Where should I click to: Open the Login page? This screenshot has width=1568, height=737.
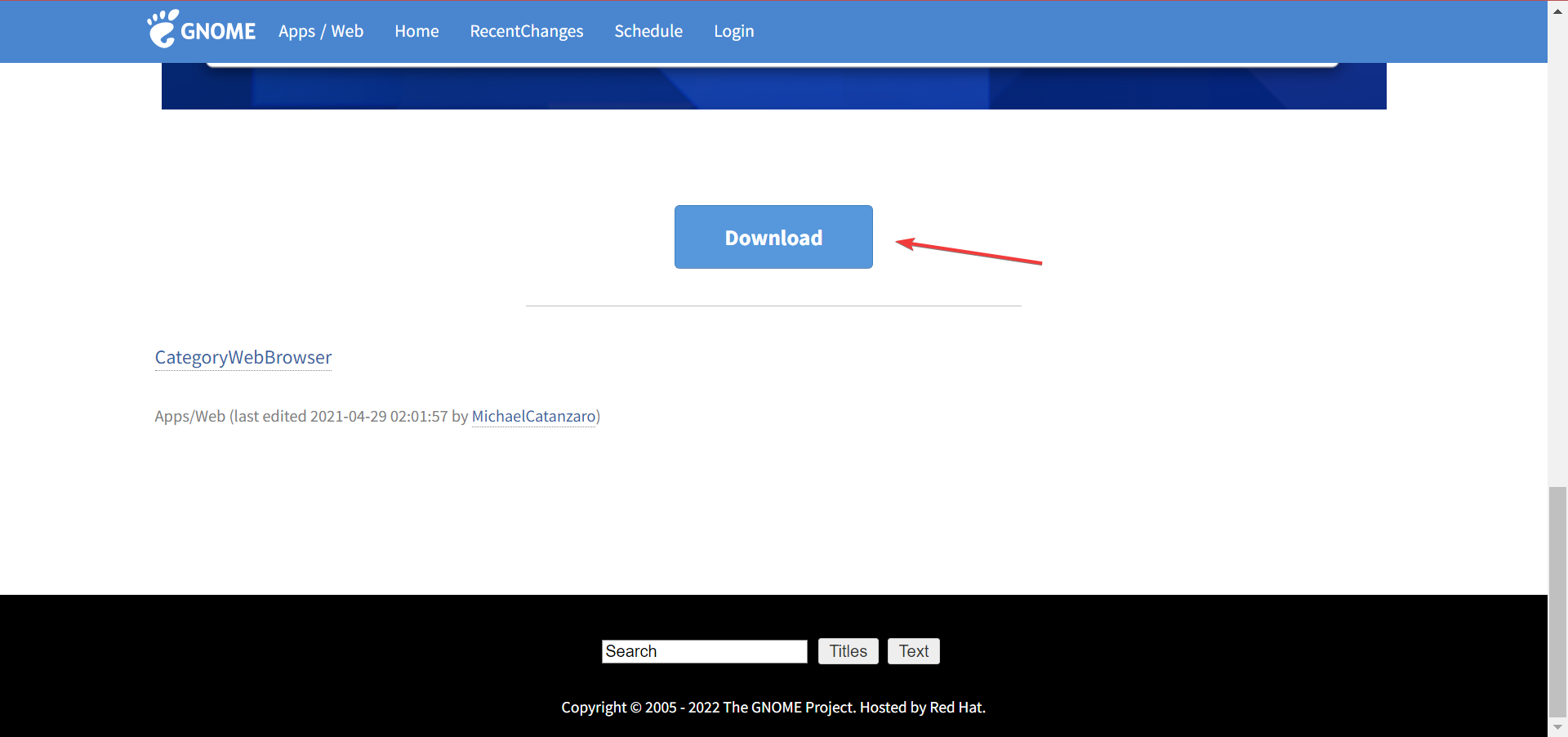733,31
